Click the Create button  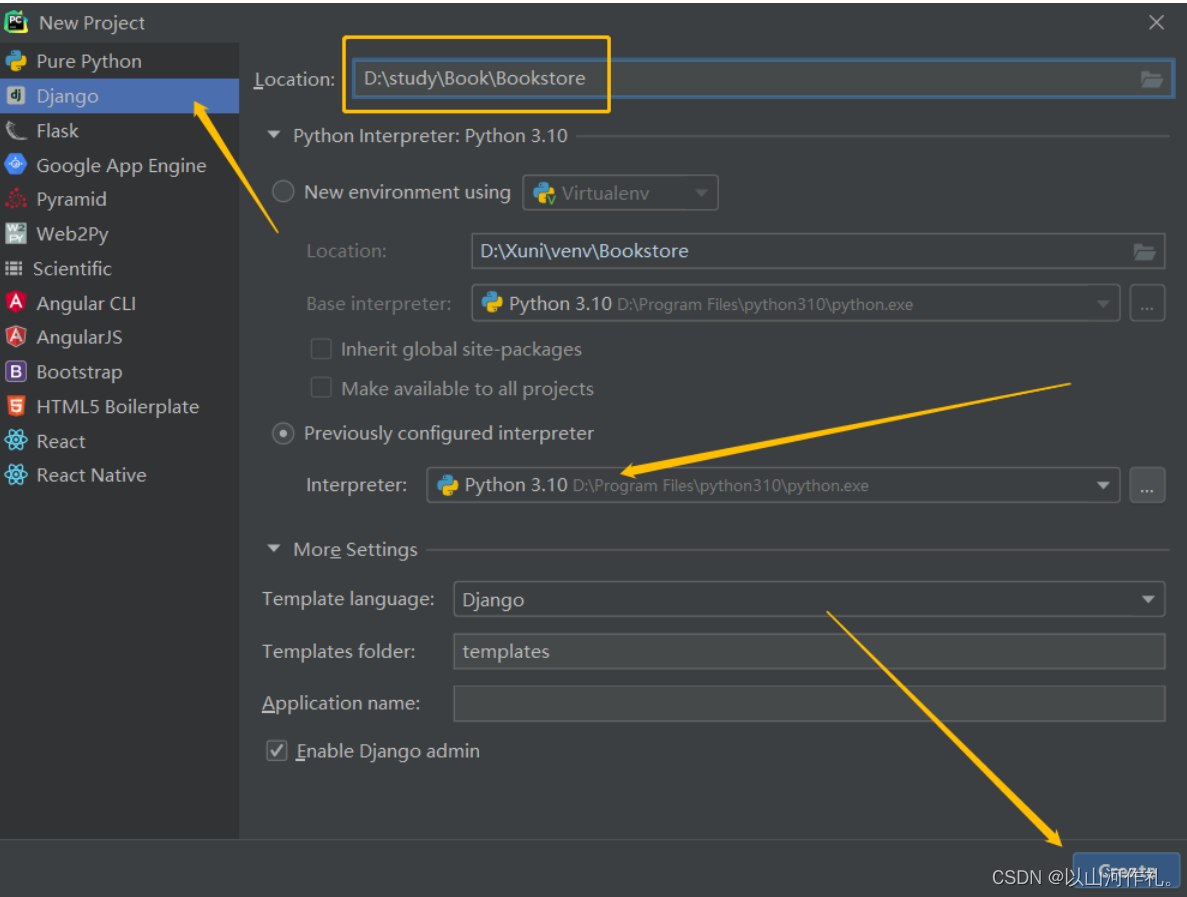tap(1126, 871)
